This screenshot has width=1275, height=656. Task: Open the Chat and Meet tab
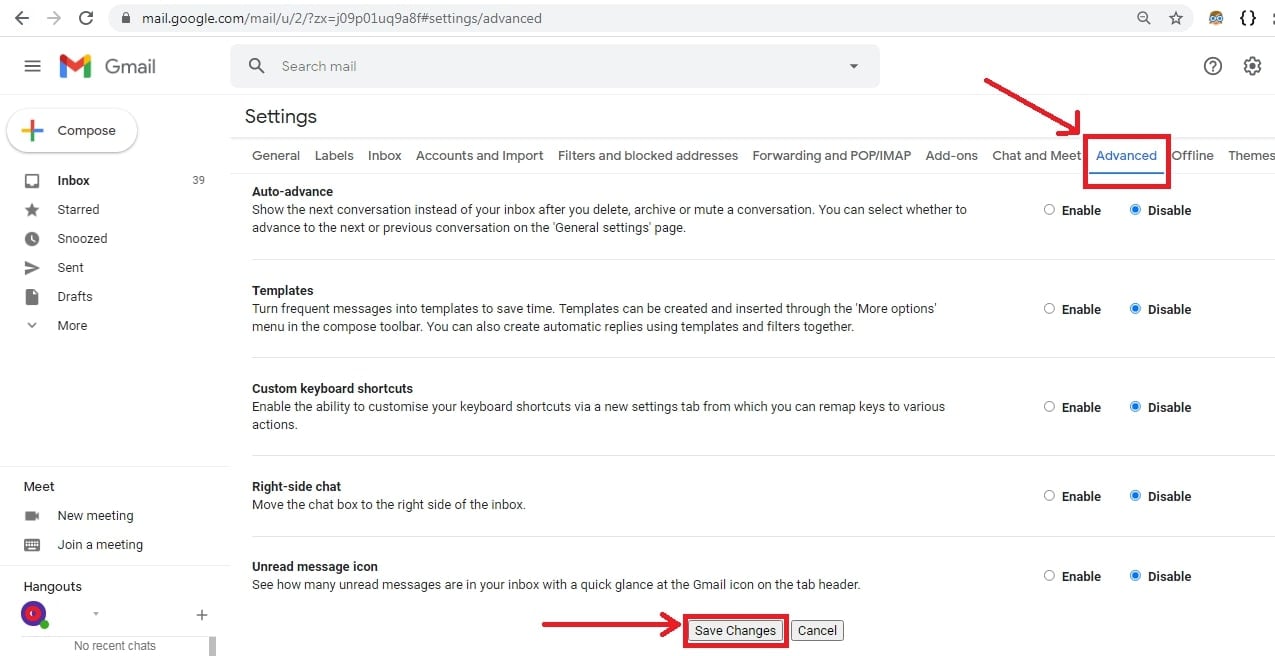pos(1037,156)
